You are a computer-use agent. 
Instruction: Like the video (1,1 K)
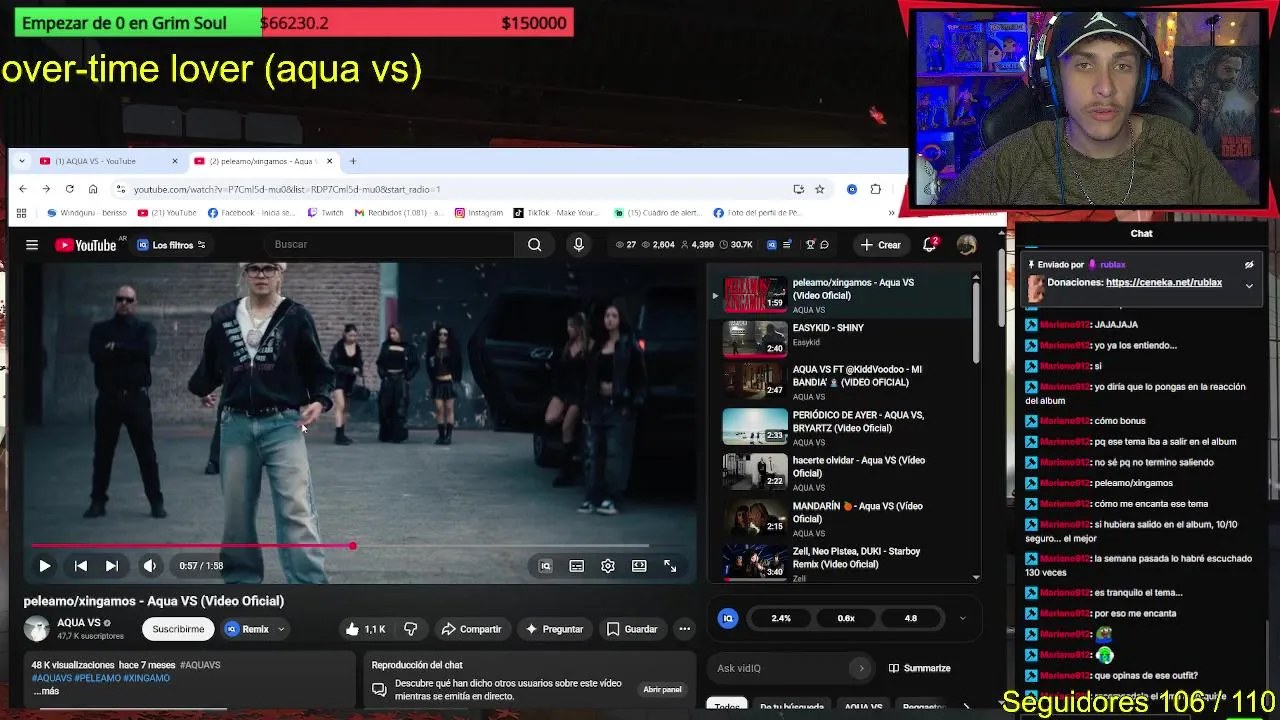[x=366, y=629]
